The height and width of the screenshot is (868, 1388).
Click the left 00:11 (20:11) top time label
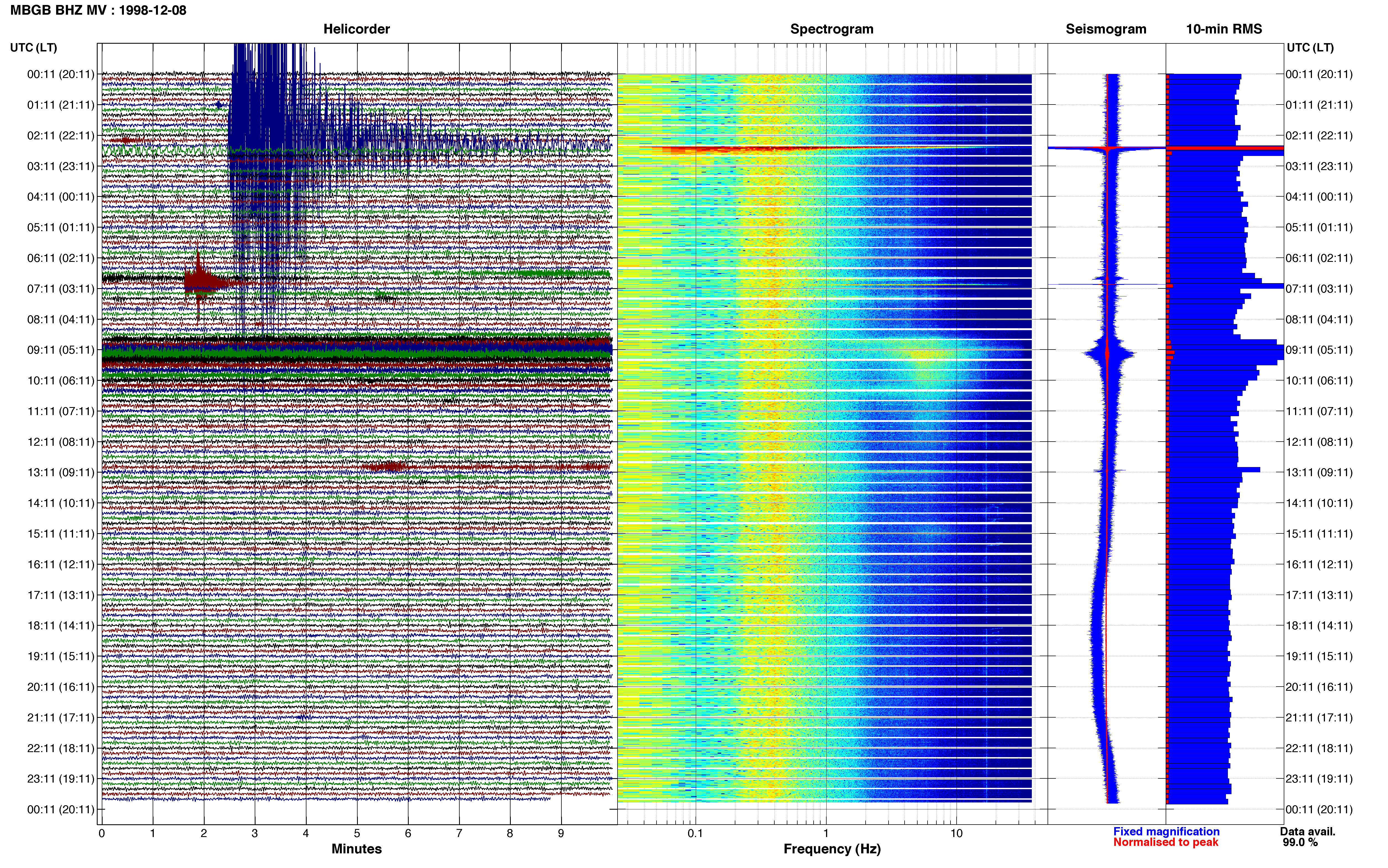point(60,74)
